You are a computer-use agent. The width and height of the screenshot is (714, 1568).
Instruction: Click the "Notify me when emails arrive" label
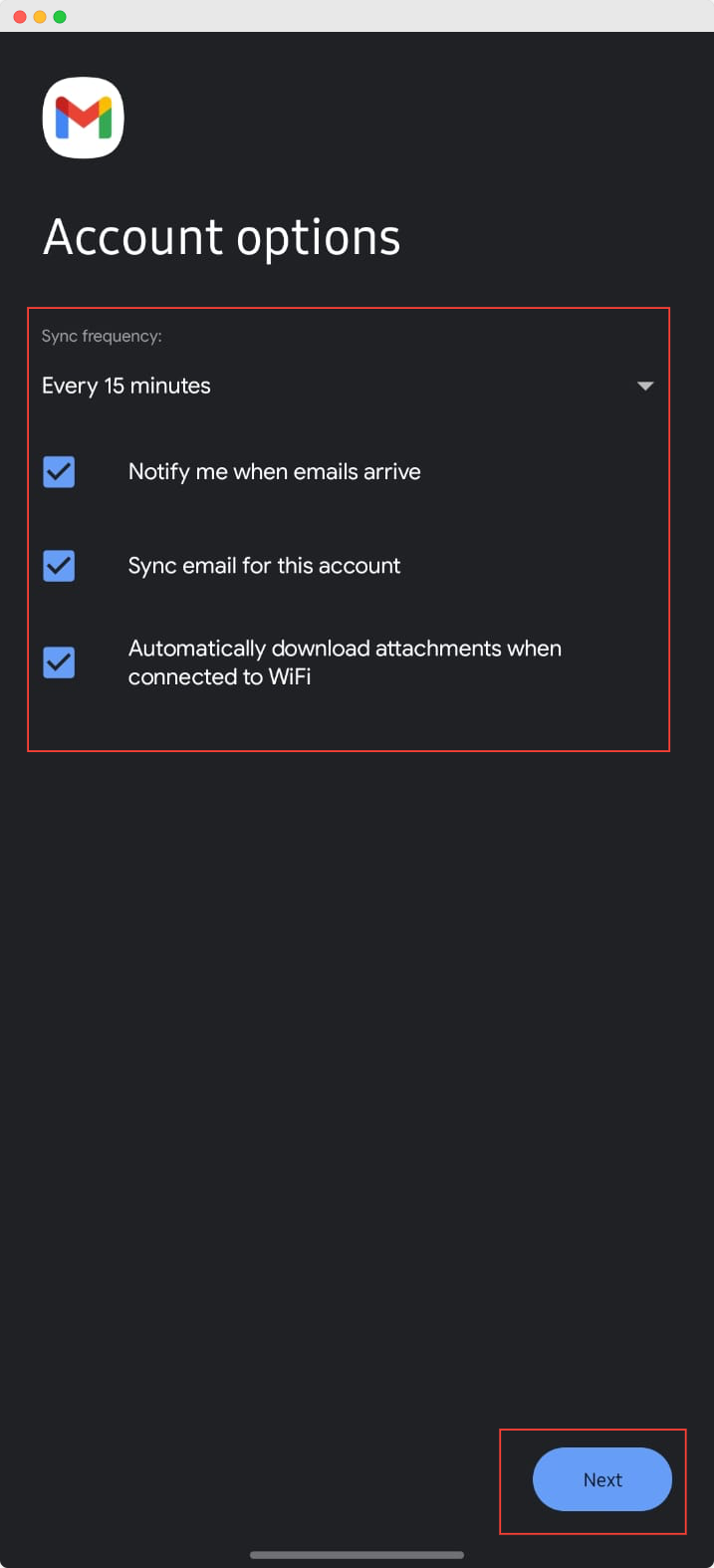pos(274,471)
